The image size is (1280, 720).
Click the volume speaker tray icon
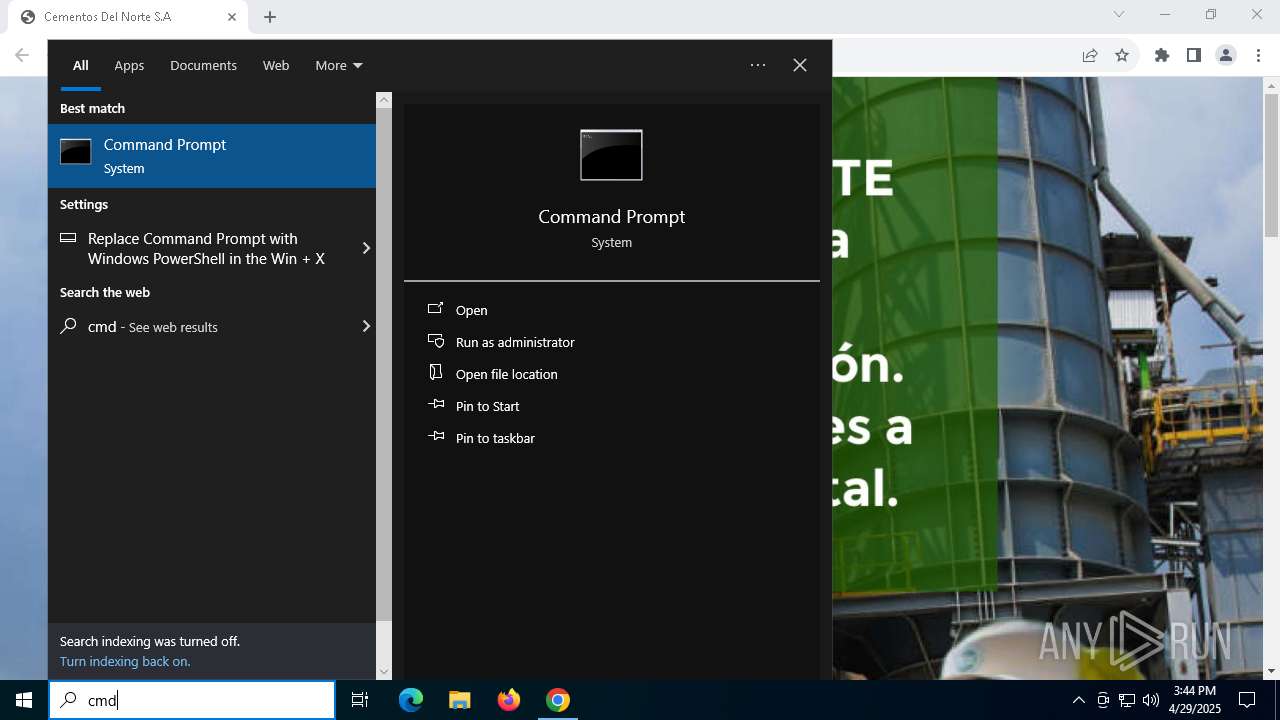click(1151, 700)
